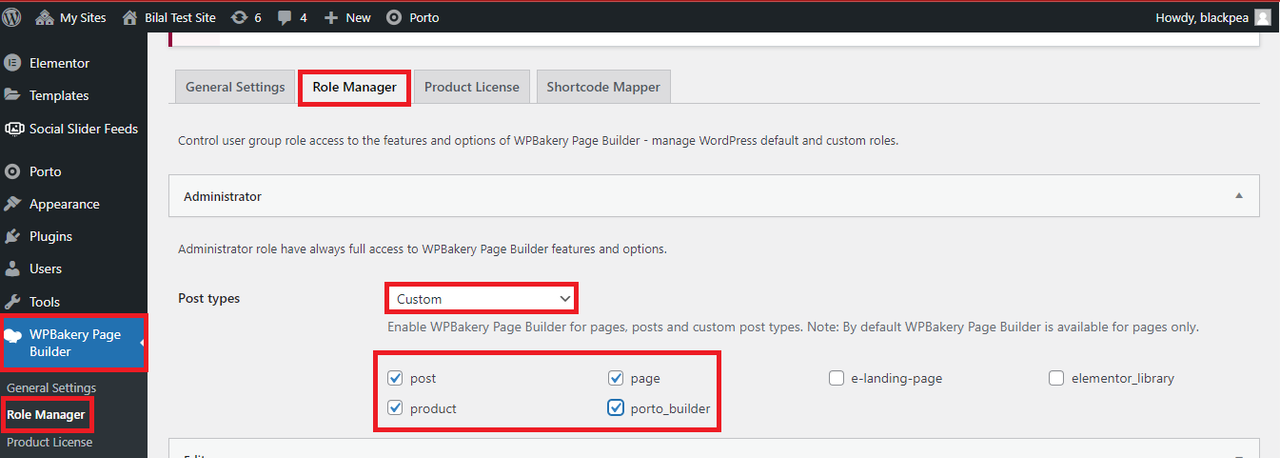Collapse the Administrator section arrow
This screenshot has height=458, width=1280.
1240,197
